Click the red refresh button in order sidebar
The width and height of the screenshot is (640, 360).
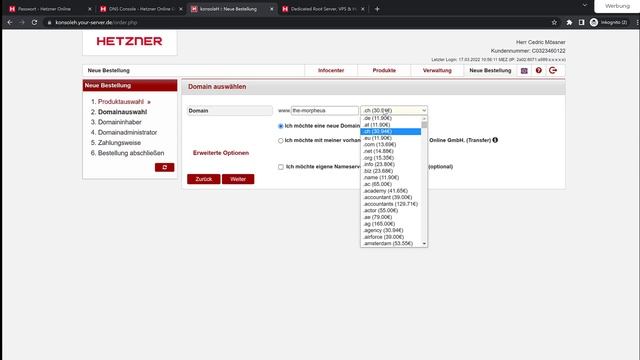click(164, 167)
